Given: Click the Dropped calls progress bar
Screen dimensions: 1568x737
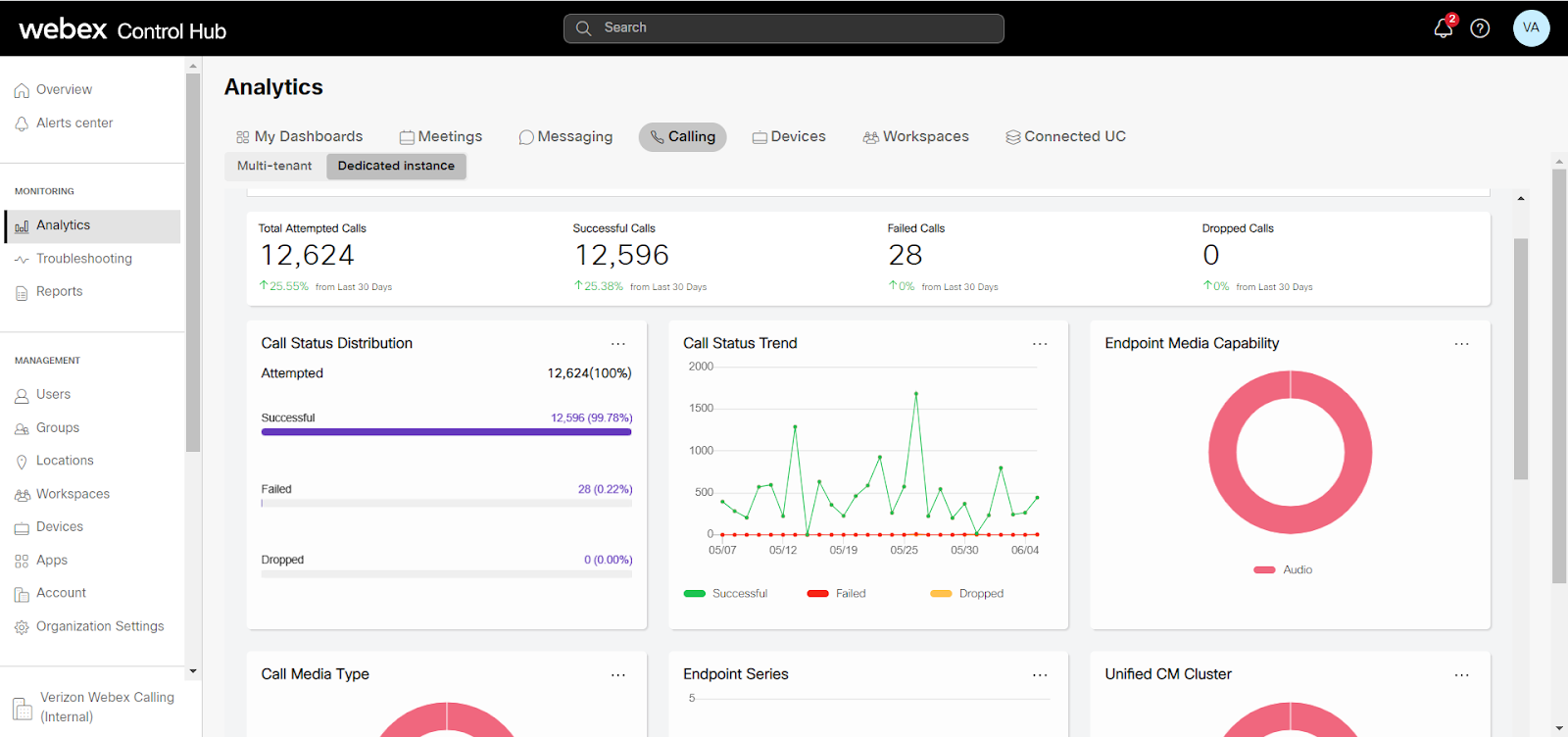Looking at the screenshot, I should pos(447,574).
